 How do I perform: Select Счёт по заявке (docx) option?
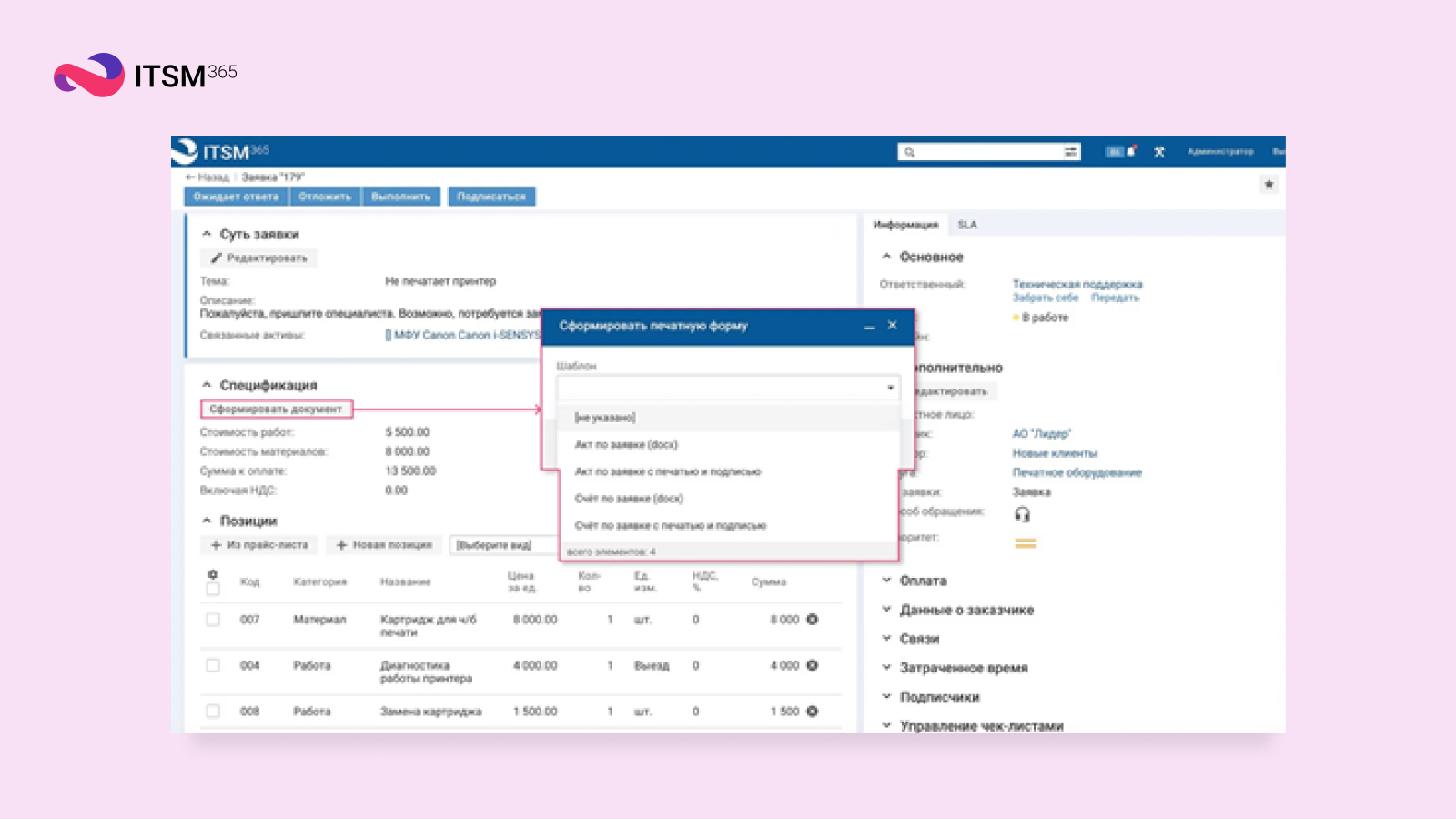click(x=728, y=499)
